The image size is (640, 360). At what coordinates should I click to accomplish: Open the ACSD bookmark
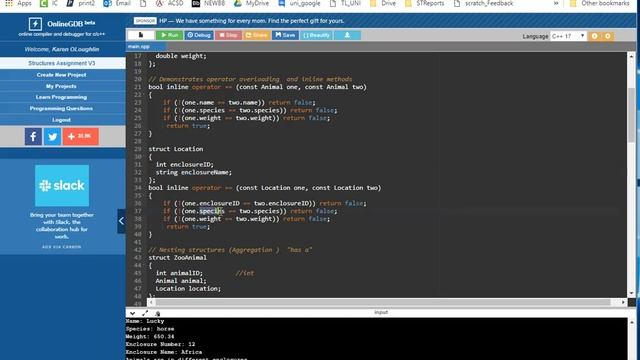pos(169,3)
